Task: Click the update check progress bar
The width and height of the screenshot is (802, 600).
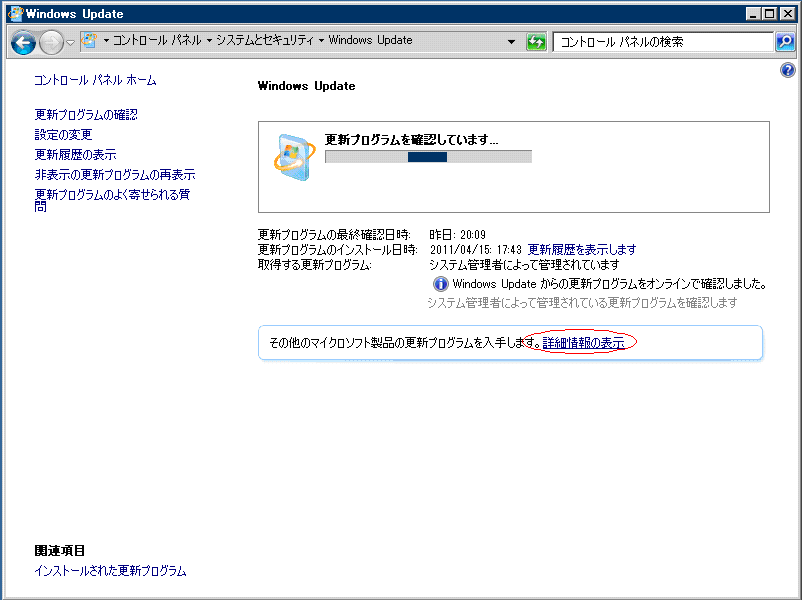Action: point(429,157)
